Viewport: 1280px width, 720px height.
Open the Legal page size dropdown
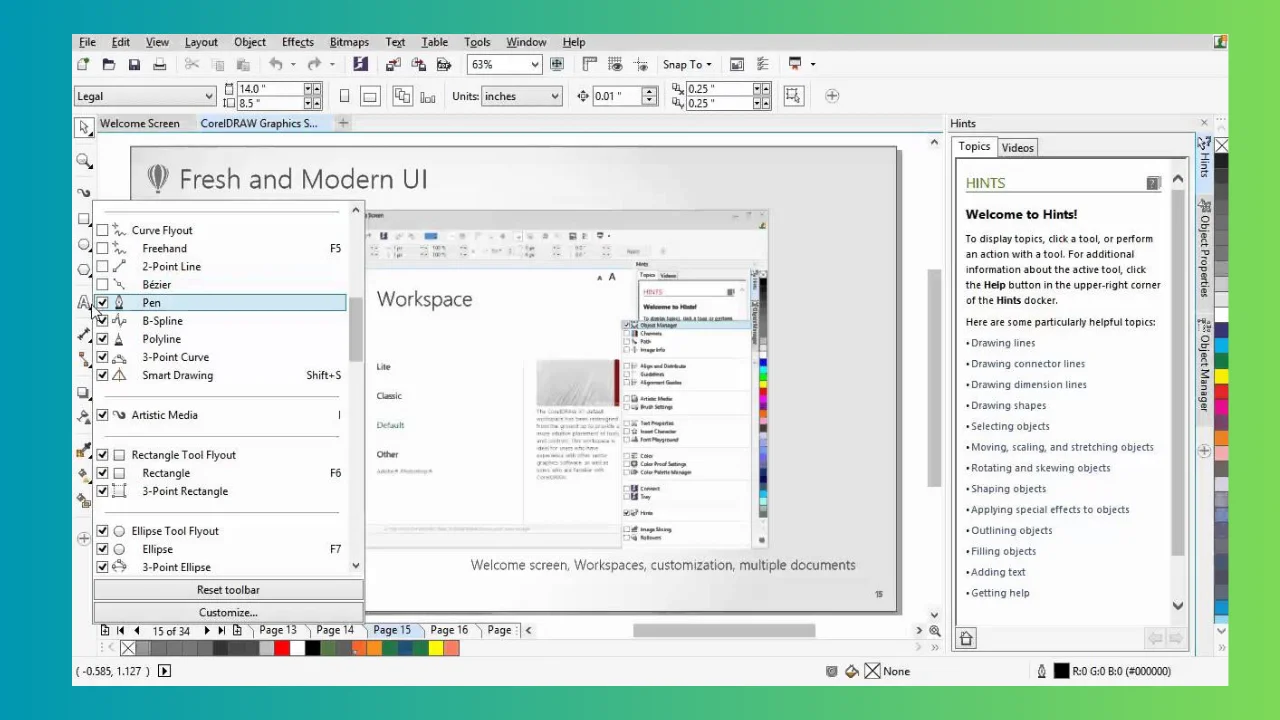[208, 96]
